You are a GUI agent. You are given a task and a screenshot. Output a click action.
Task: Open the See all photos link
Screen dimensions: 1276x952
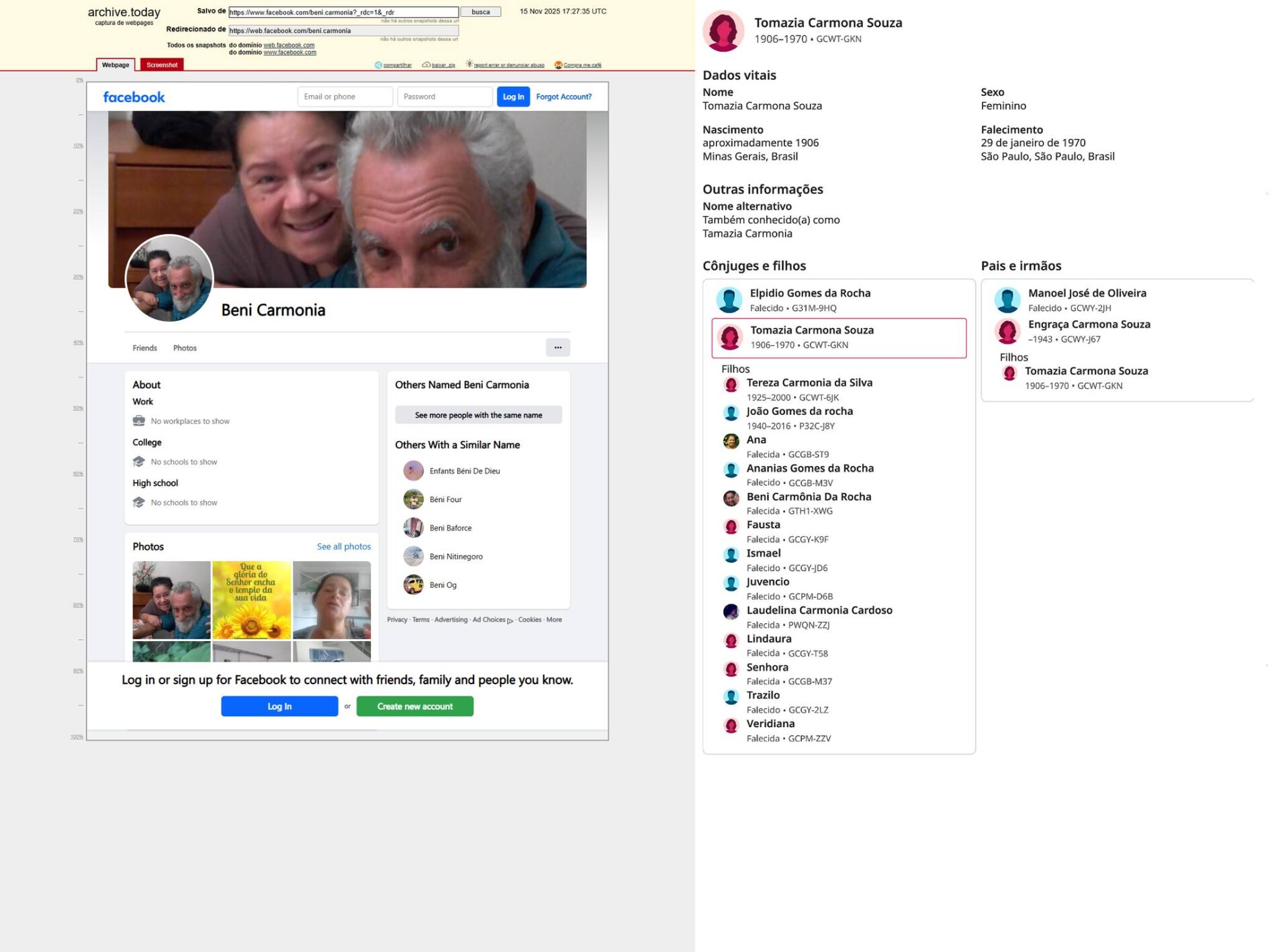coord(343,546)
